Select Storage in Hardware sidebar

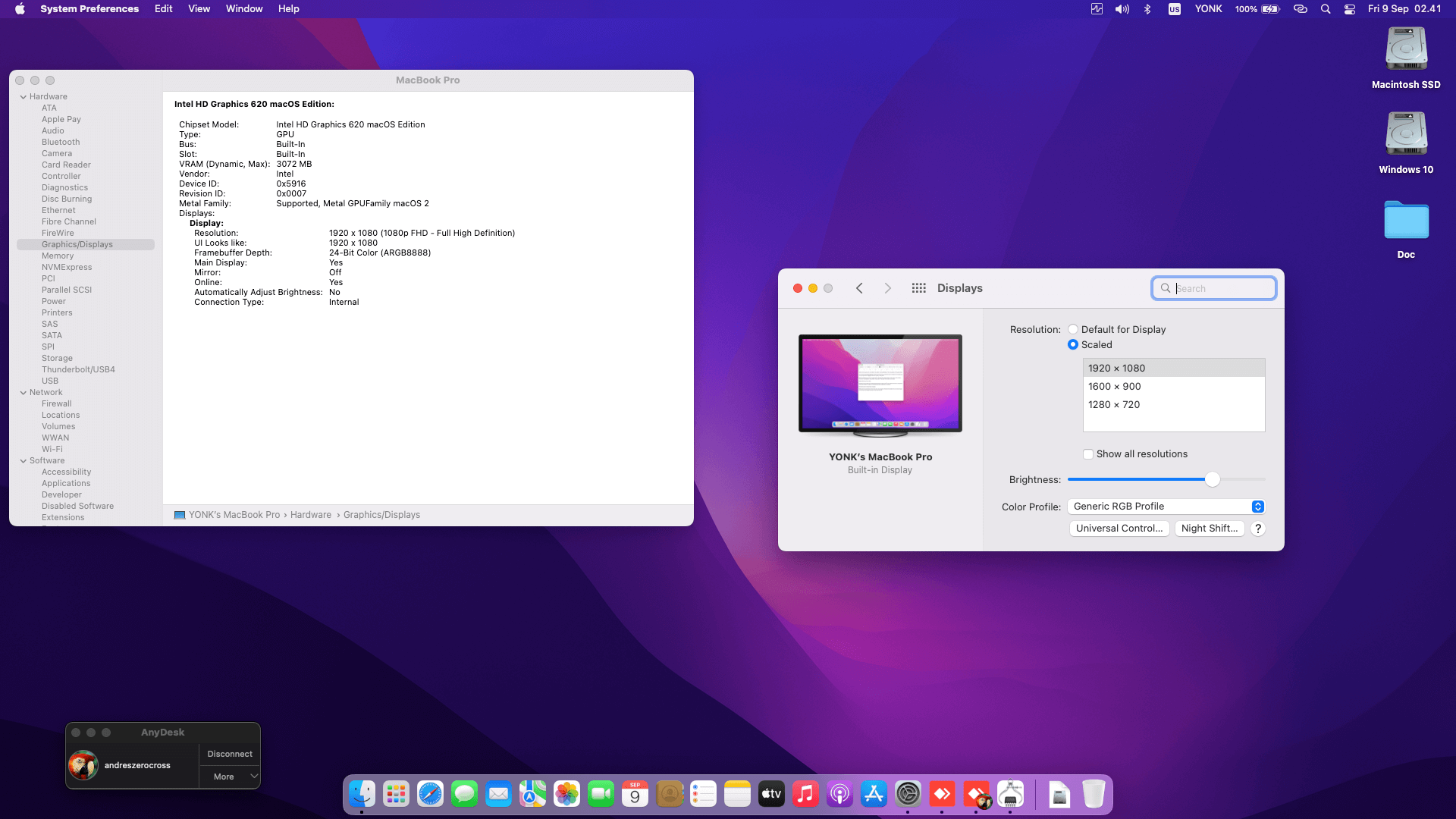click(x=57, y=359)
